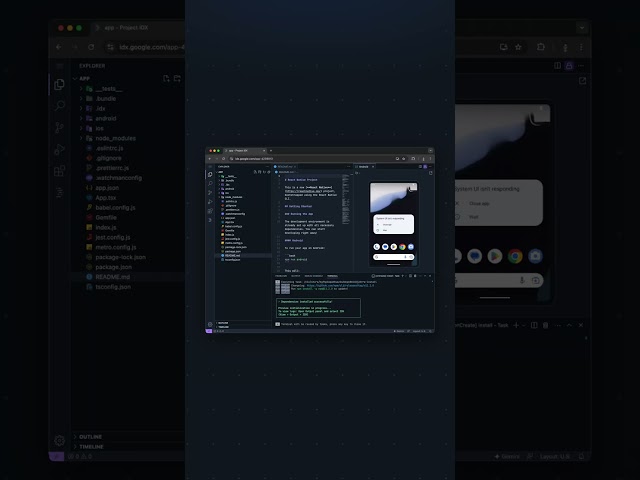
Task: Select Android preview tab in centered window
Action: [x=363, y=167]
